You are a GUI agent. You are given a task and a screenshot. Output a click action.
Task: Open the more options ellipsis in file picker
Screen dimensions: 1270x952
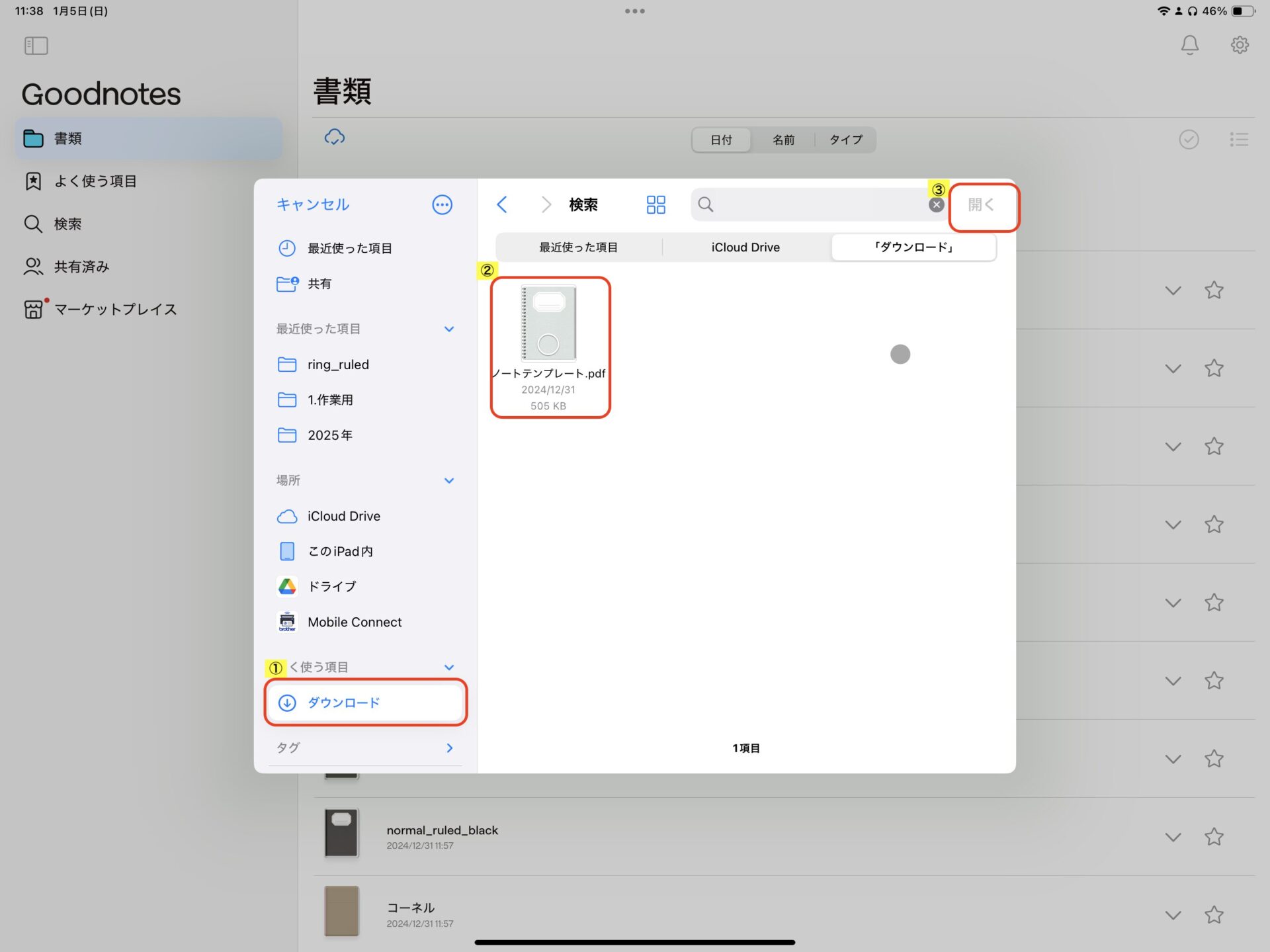(442, 204)
